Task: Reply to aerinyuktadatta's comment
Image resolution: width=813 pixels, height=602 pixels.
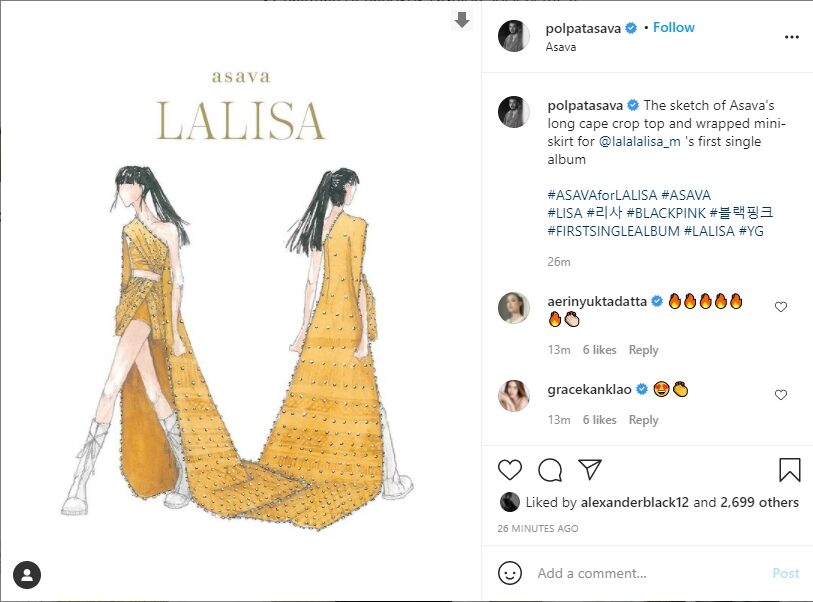Action: click(x=643, y=350)
